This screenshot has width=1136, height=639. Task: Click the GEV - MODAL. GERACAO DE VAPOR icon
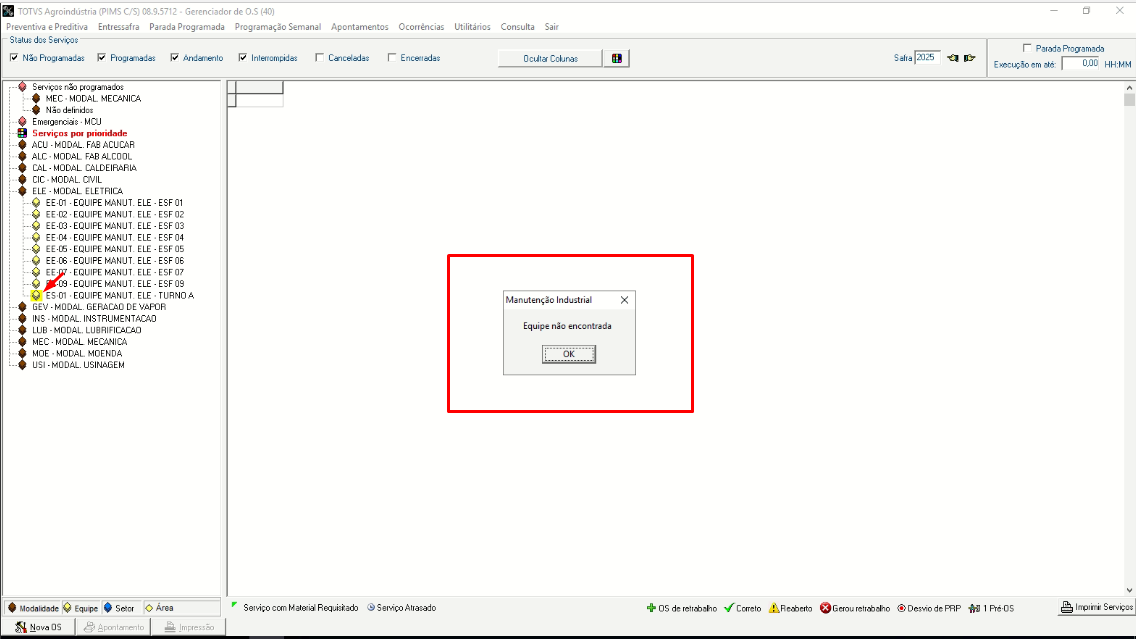(x=22, y=307)
